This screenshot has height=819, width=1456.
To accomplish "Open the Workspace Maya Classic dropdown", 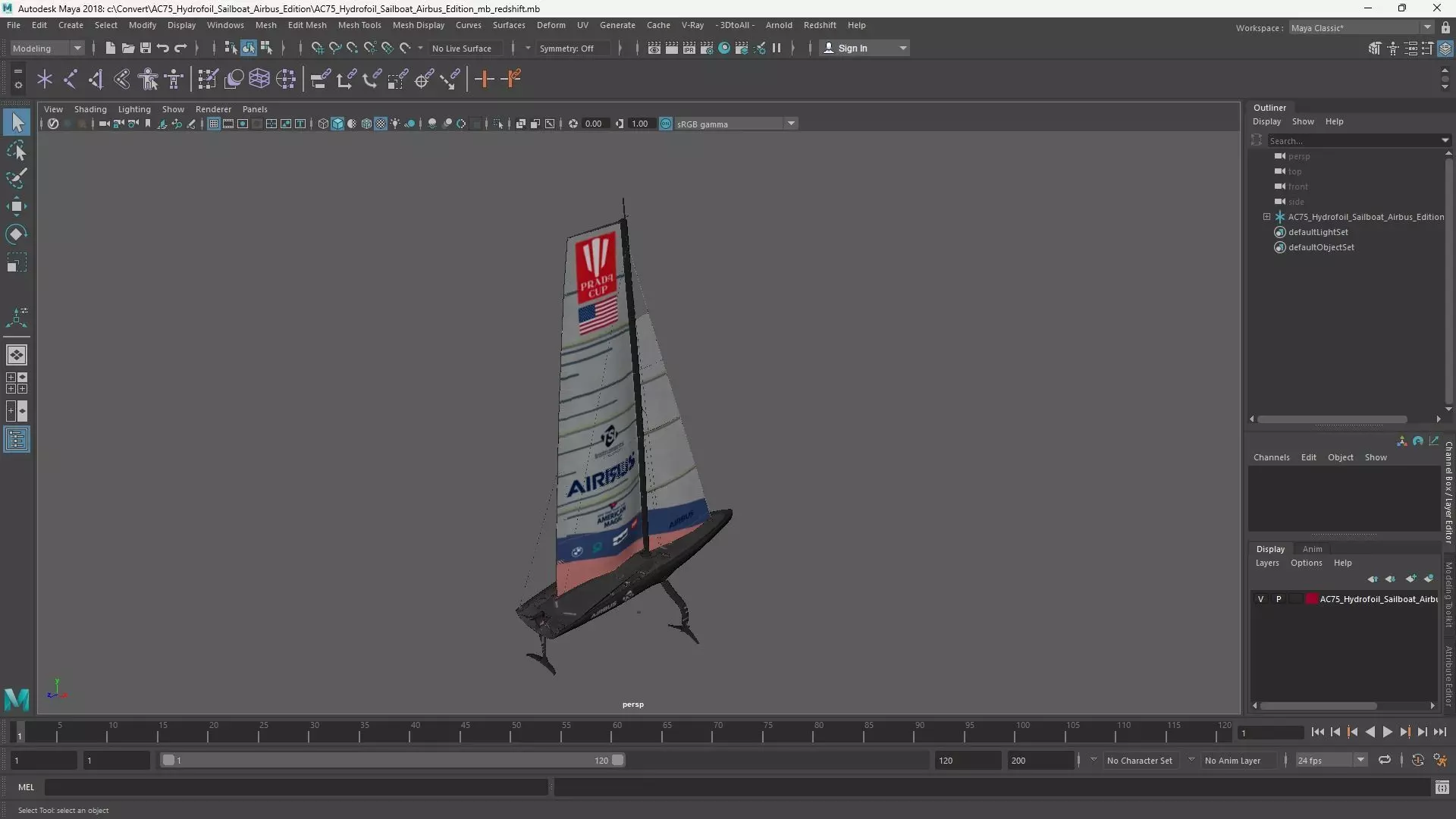I will click(1360, 27).
